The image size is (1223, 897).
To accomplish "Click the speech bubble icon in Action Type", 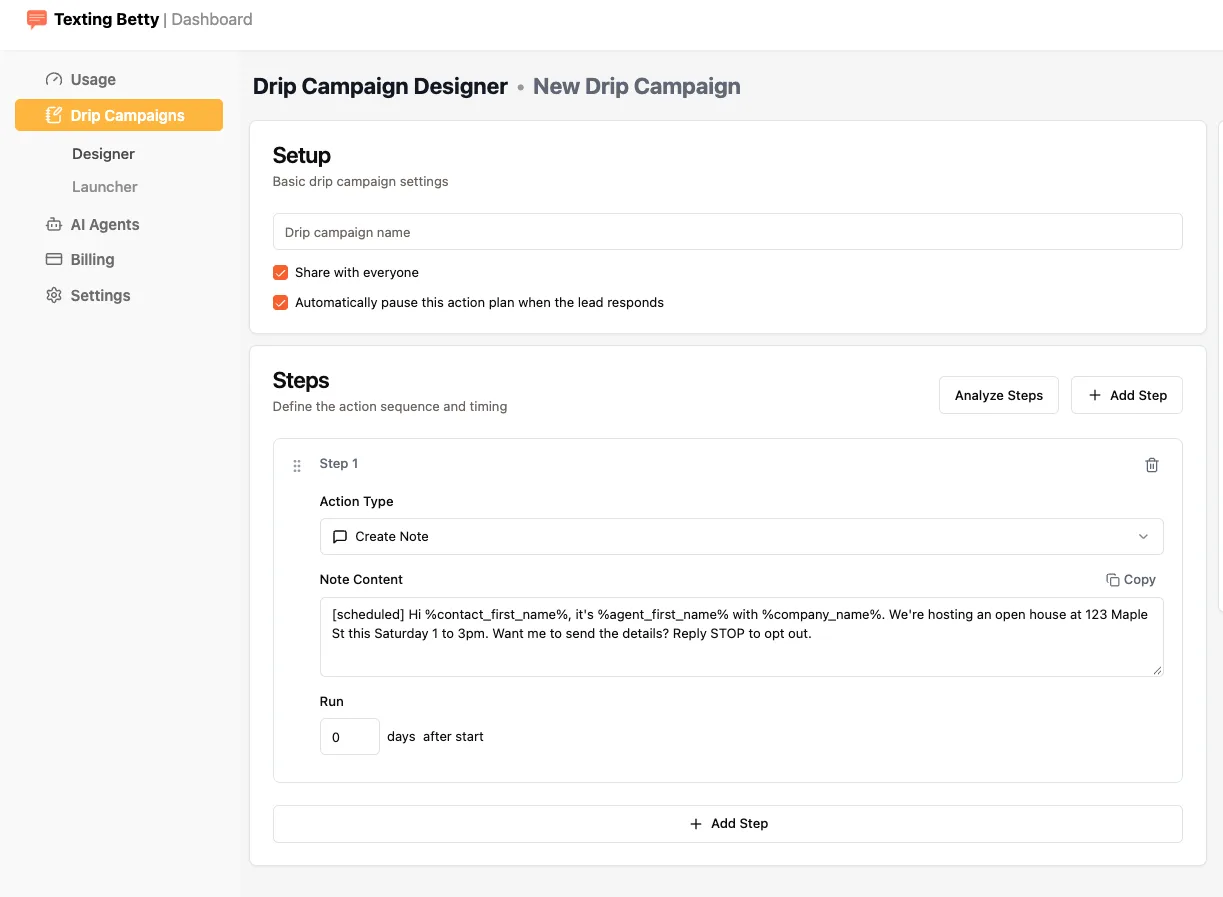I will 340,537.
